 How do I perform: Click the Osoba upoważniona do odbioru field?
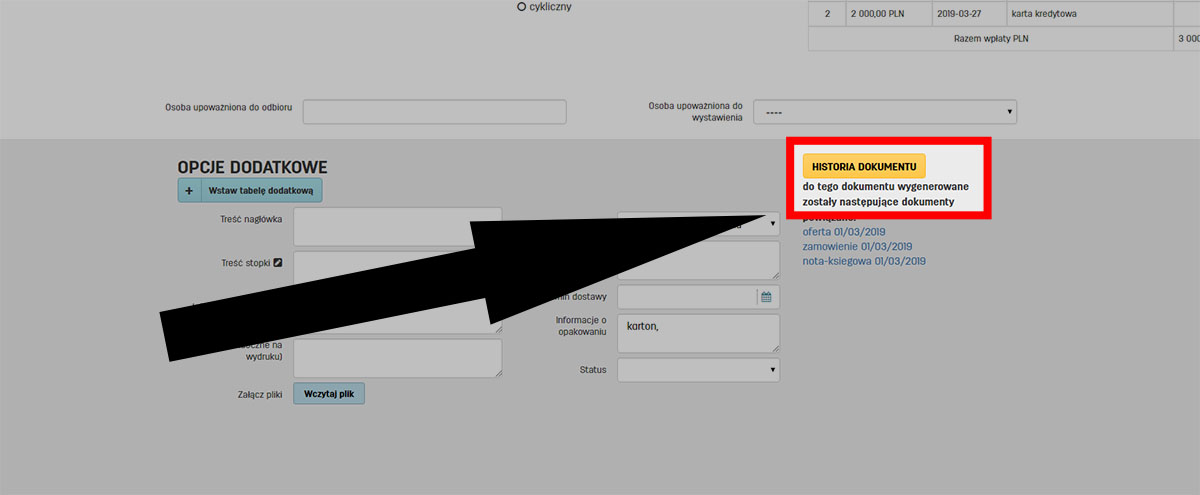(x=434, y=112)
